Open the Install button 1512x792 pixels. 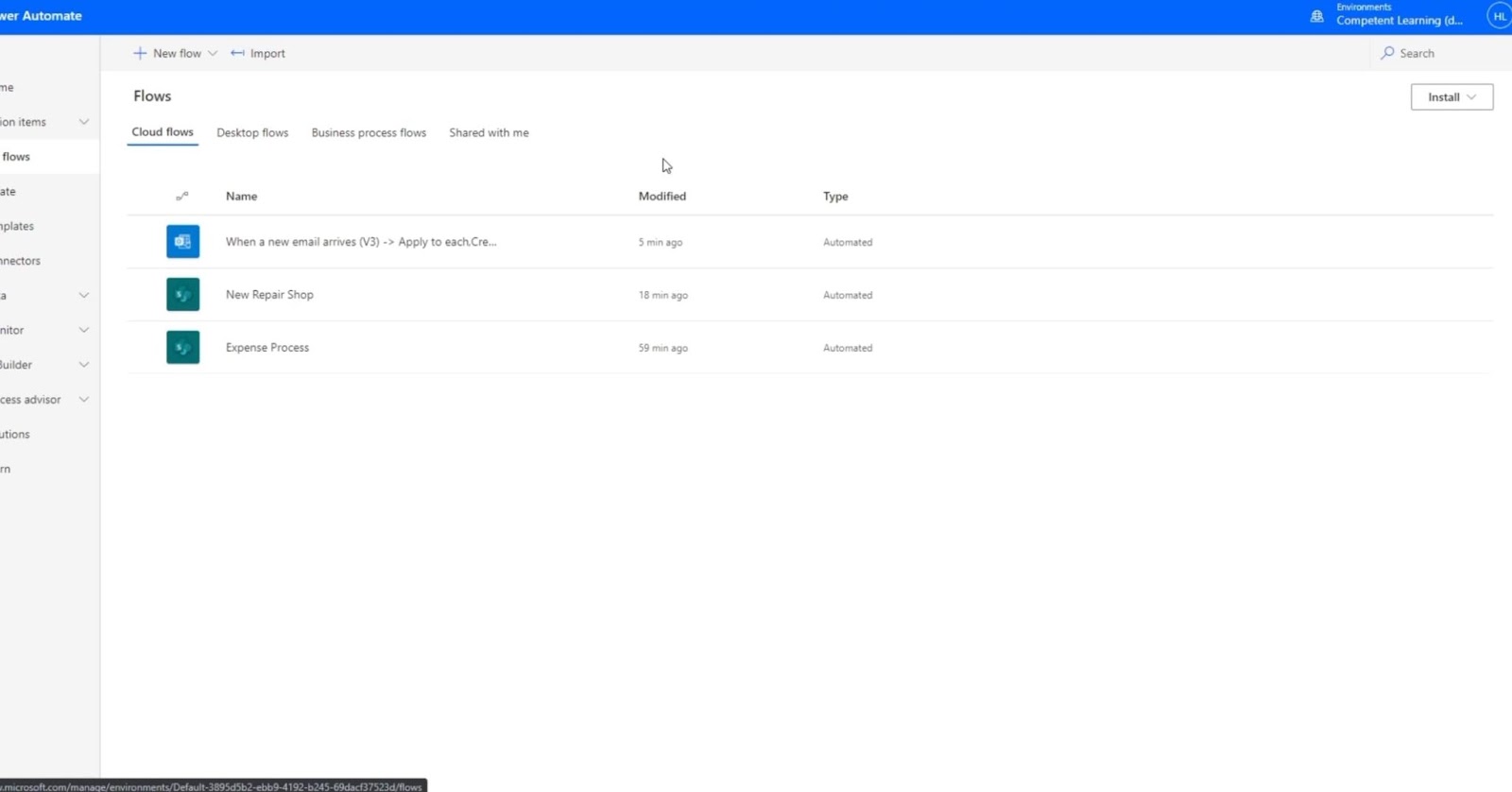[1452, 97]
